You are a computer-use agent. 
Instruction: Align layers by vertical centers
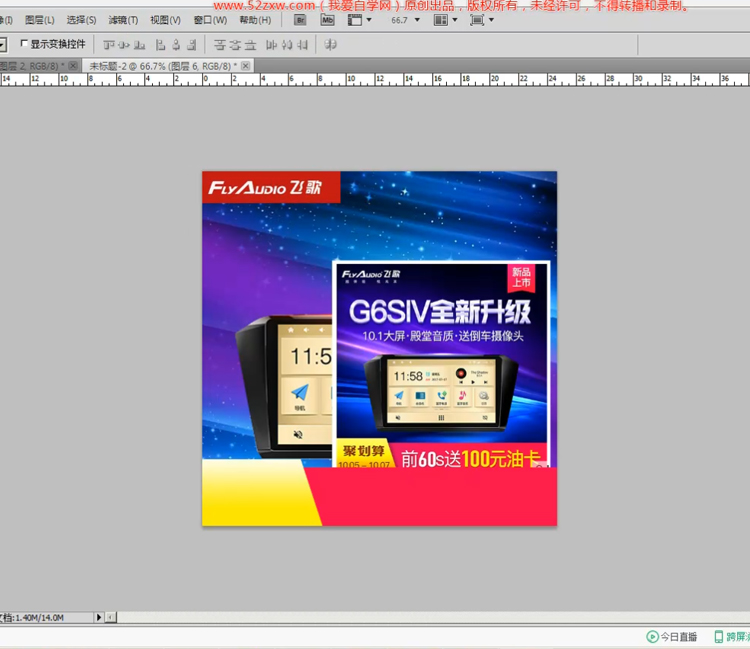[124, 45]
